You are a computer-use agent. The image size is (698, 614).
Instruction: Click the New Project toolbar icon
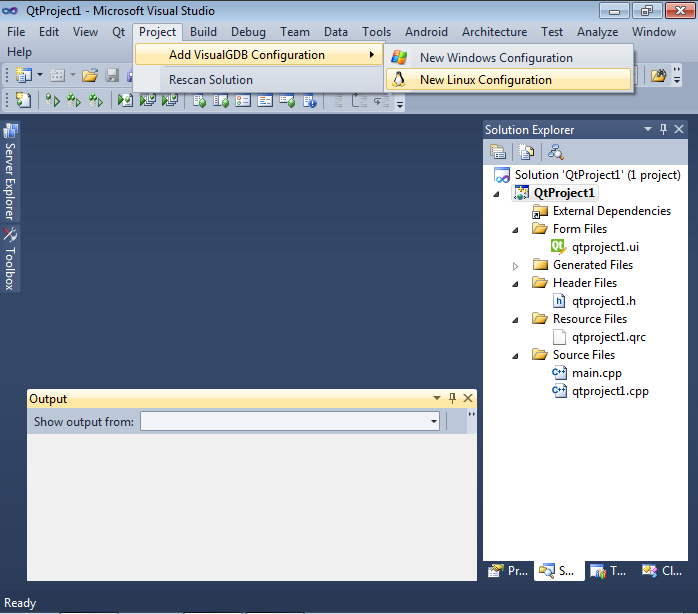[23, 75]
